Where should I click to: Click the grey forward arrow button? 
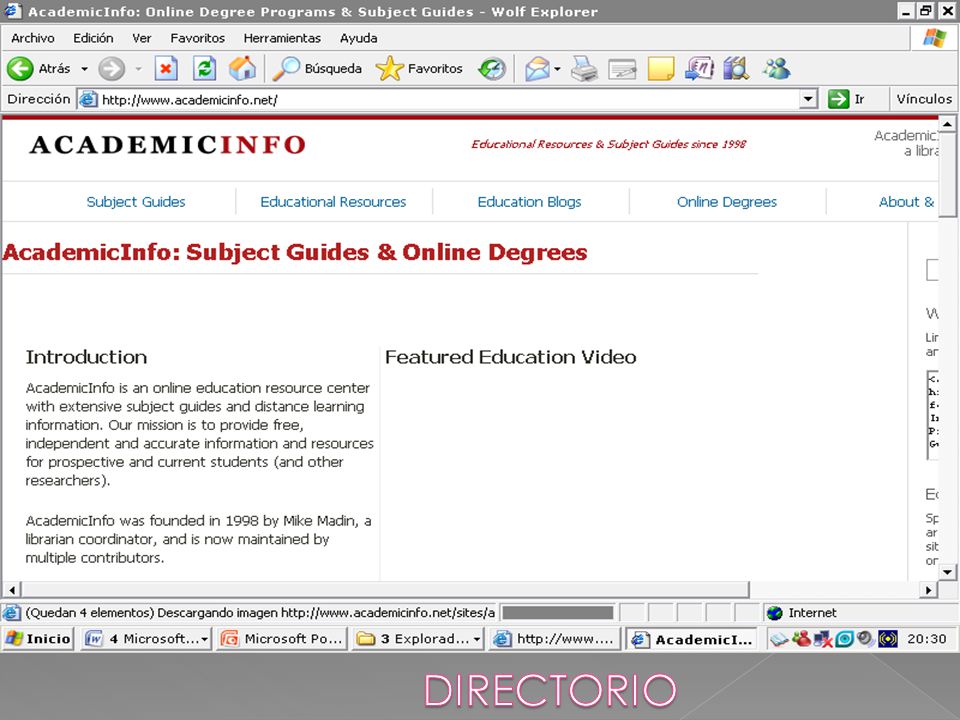(x=111, y=69)
